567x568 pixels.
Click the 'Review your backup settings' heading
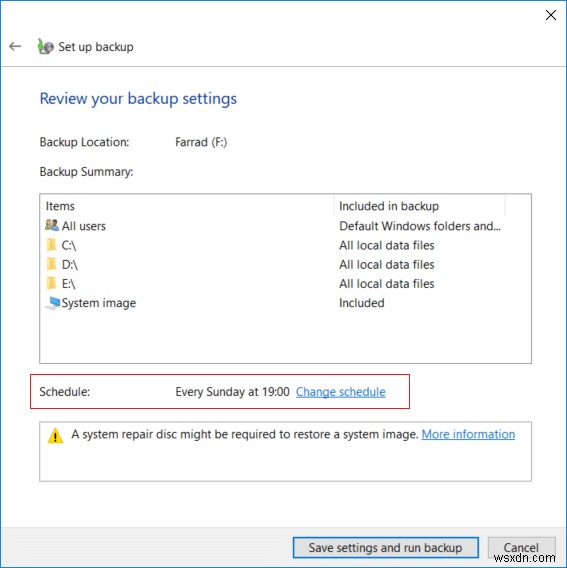coord(138,99)
